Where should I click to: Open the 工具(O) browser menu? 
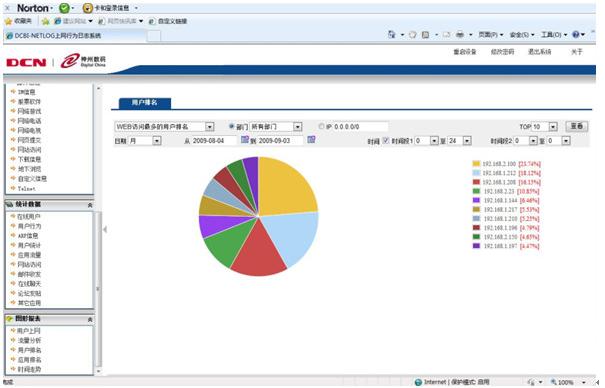(x=551, y=35)
